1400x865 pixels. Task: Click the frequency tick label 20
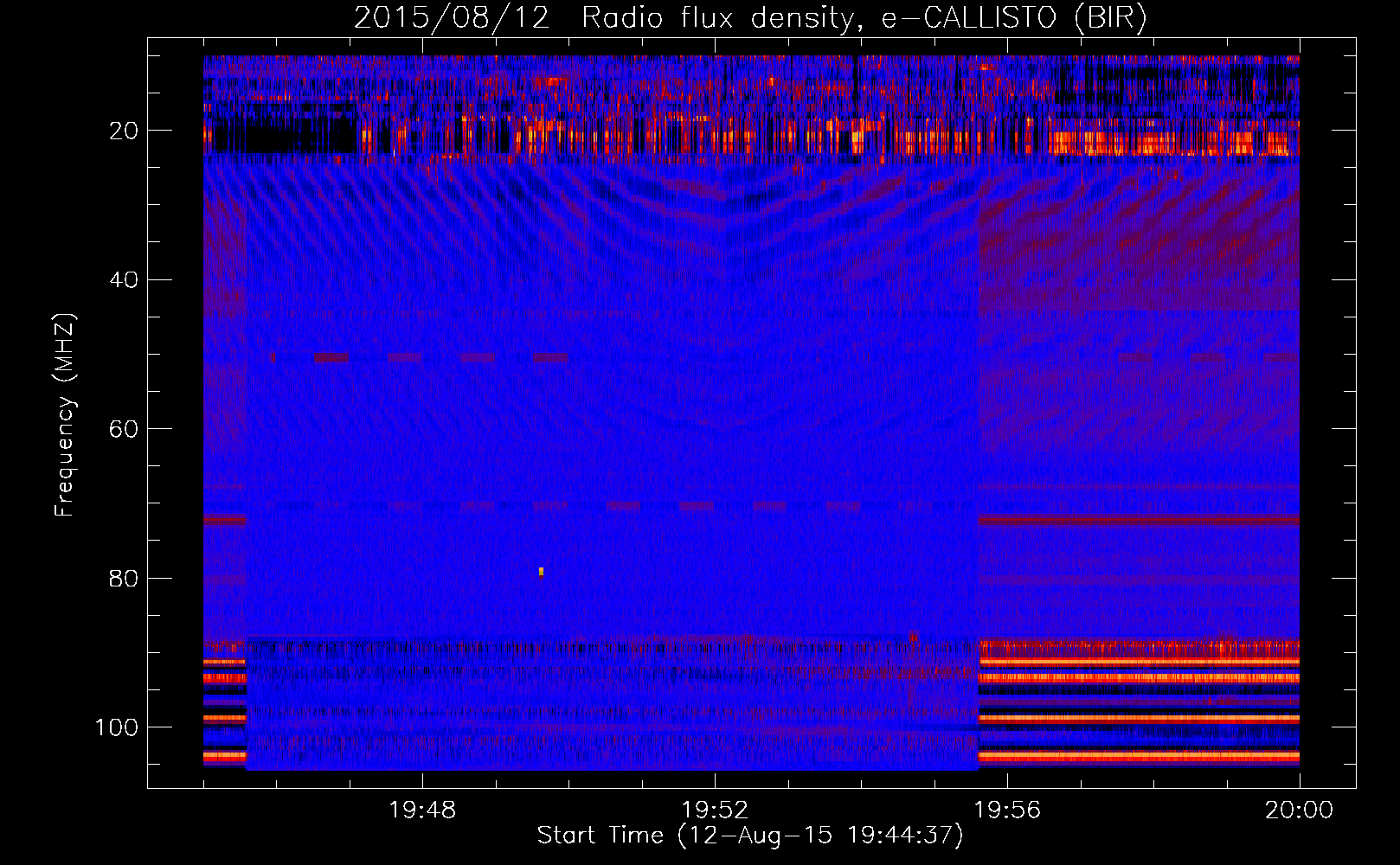(125, 131)
